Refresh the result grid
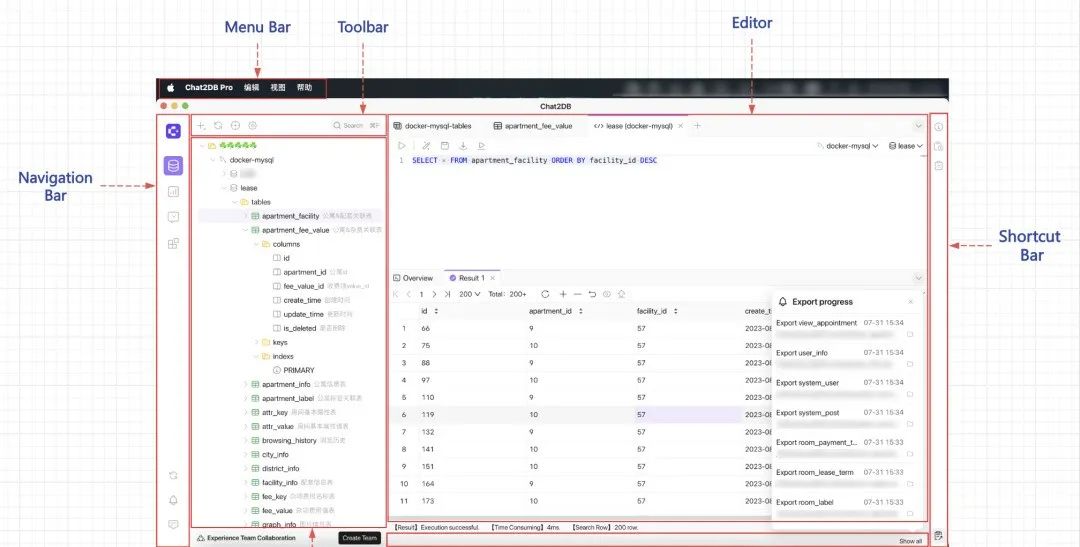Image resolution: width=1080 pixels, height=547 pixels. pyautogui.click(x=546, y=294)
